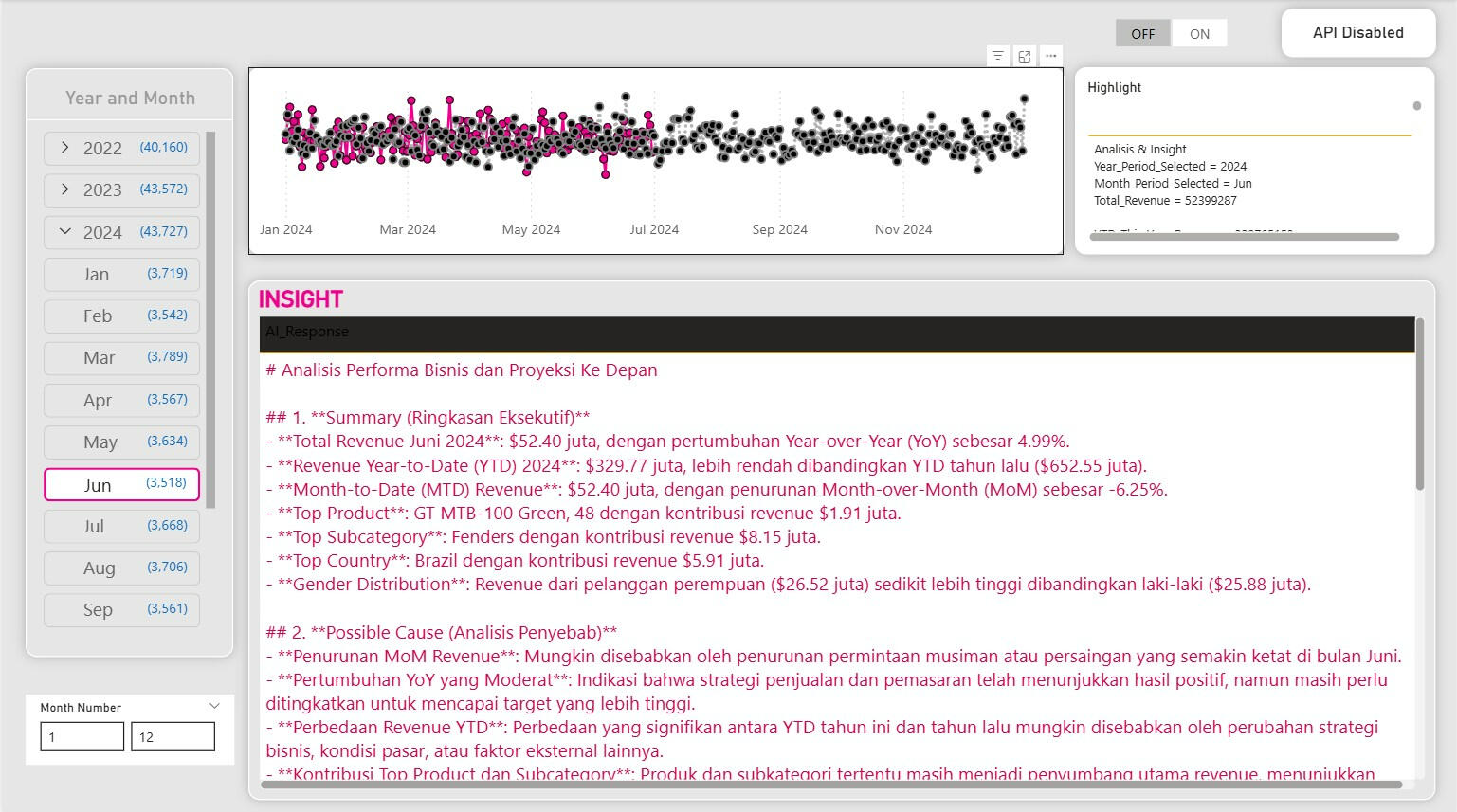This screenshot has height=812, width=1457.
Task: Open the chart in focus mode
Action: [1025, 57]
